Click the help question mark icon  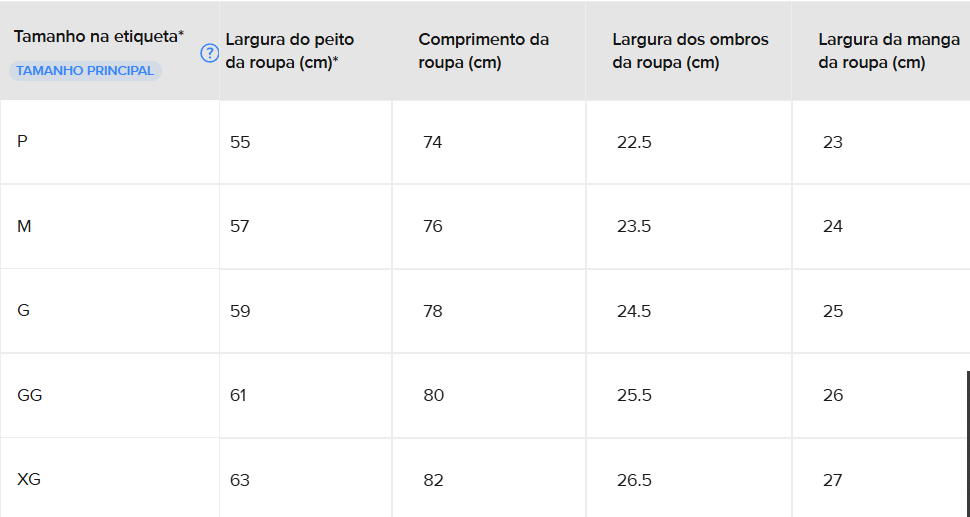coord(210,54)
